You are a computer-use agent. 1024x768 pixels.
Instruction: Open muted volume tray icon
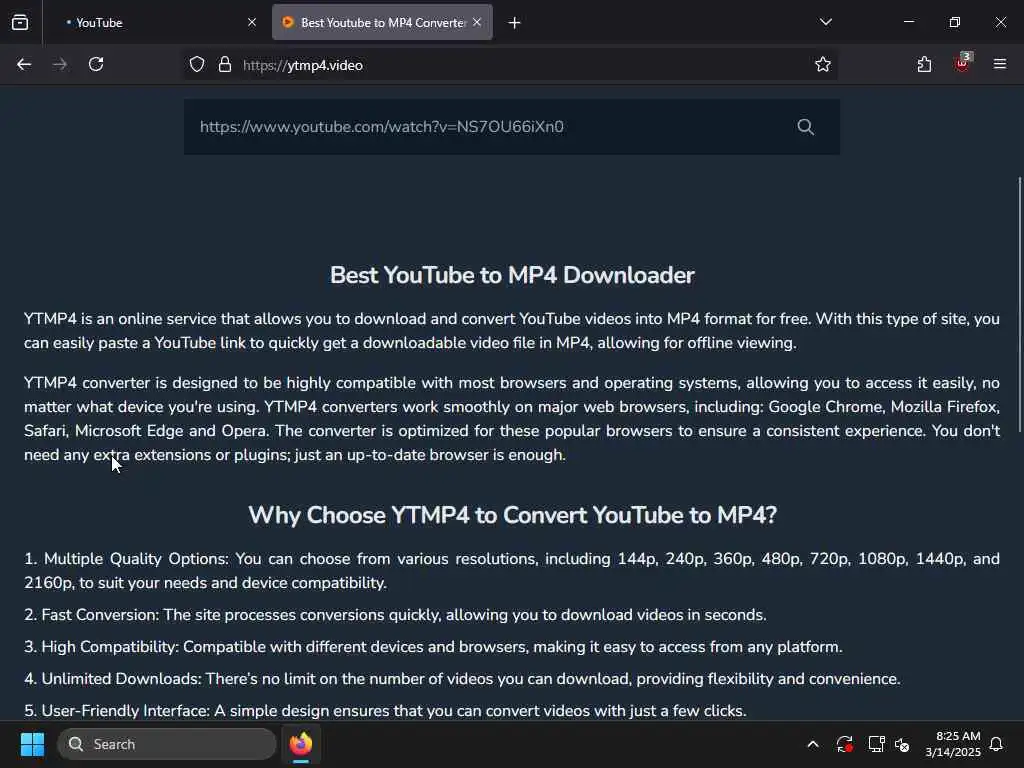[903, 744]
